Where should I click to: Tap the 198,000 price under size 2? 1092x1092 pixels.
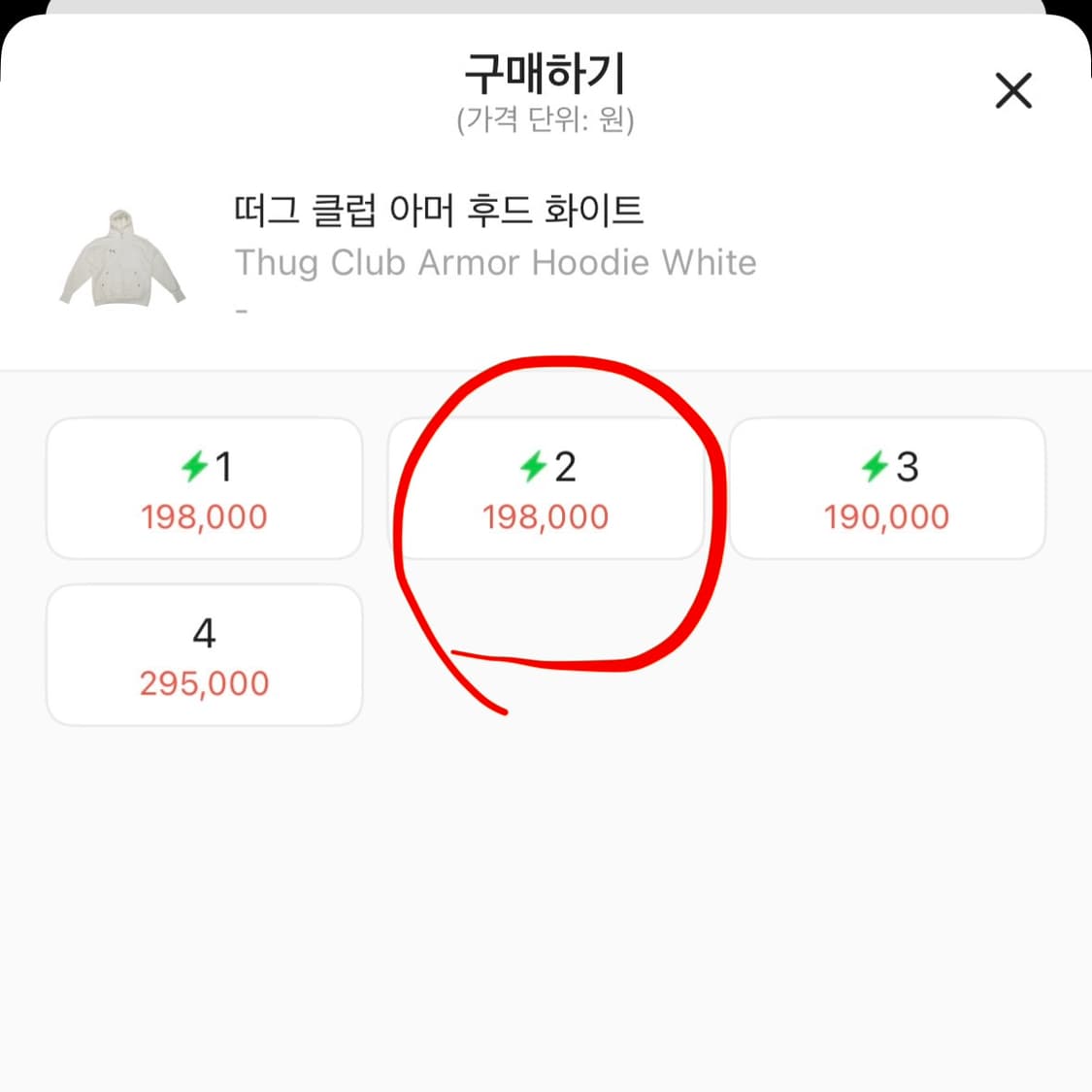(x=546, y=517)
